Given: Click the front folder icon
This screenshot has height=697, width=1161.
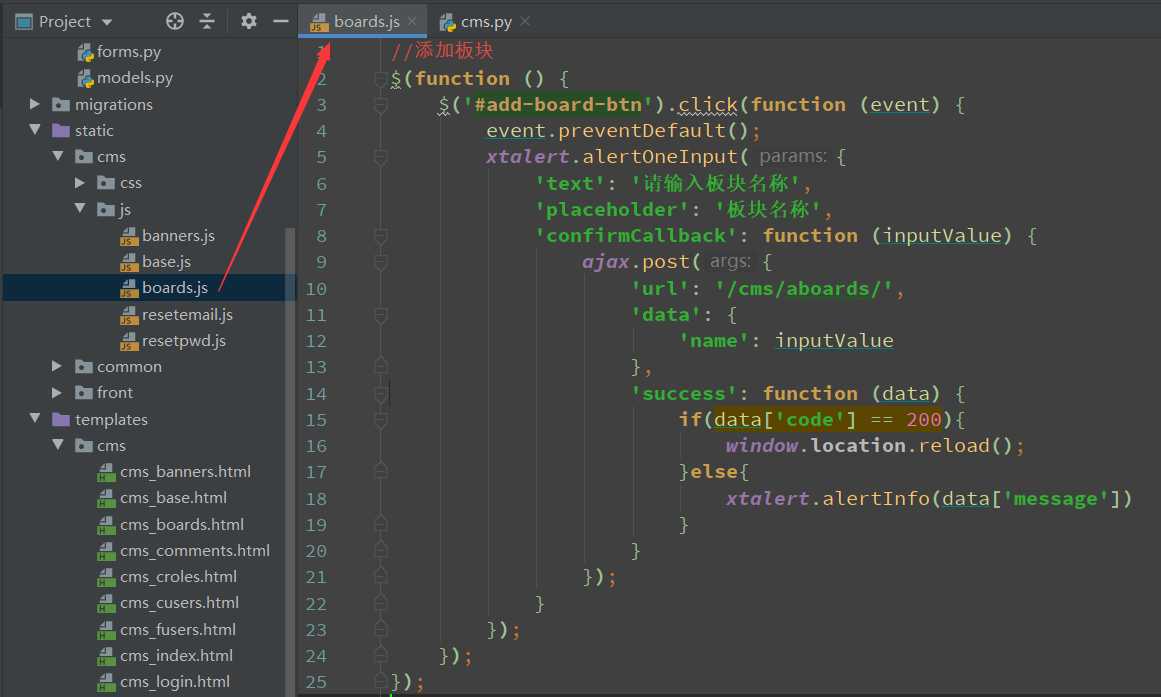Looking at the screenshot, I should (84, 393).
